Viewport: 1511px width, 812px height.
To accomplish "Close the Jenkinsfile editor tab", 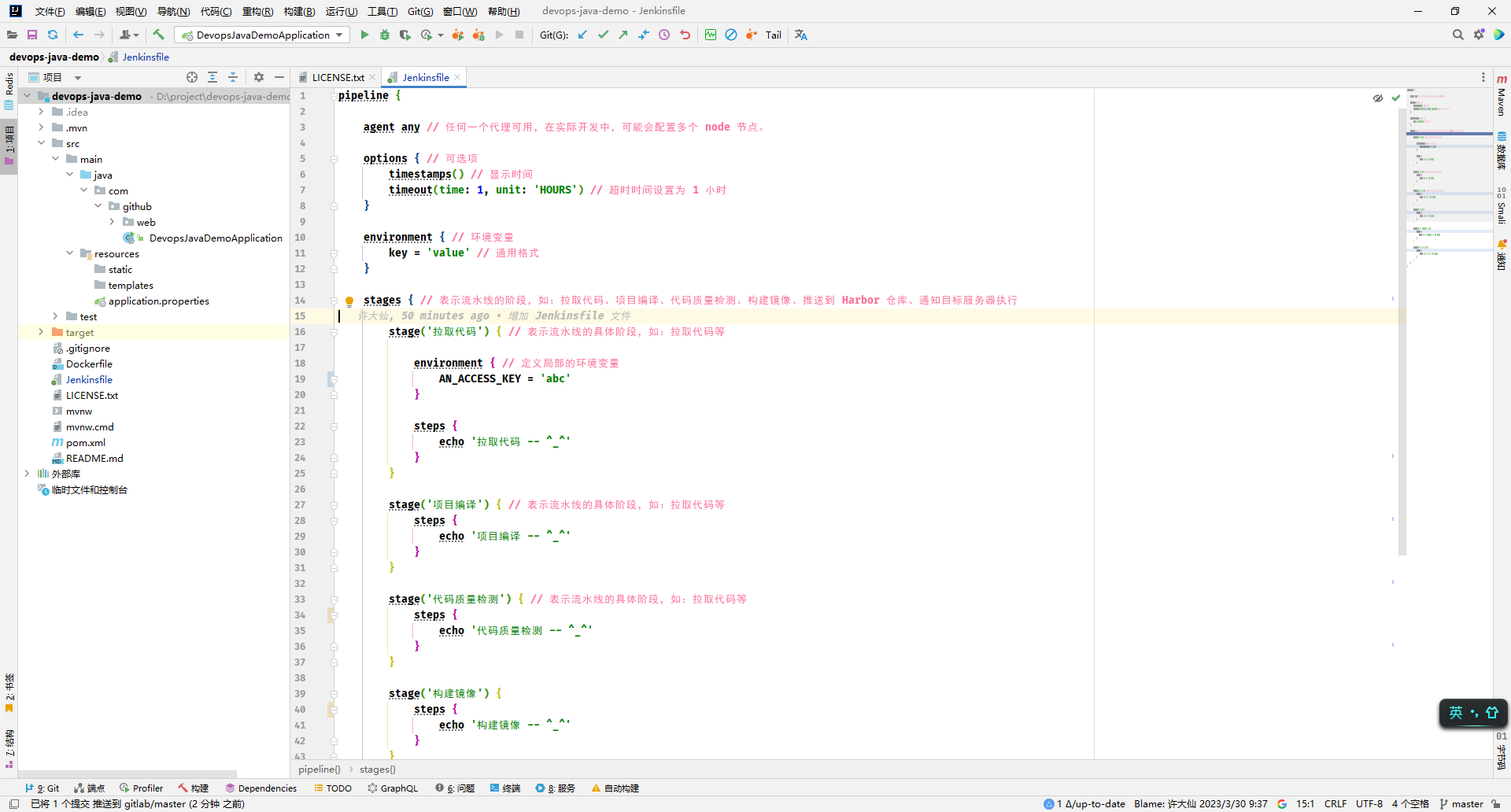I will click(457, 77).
